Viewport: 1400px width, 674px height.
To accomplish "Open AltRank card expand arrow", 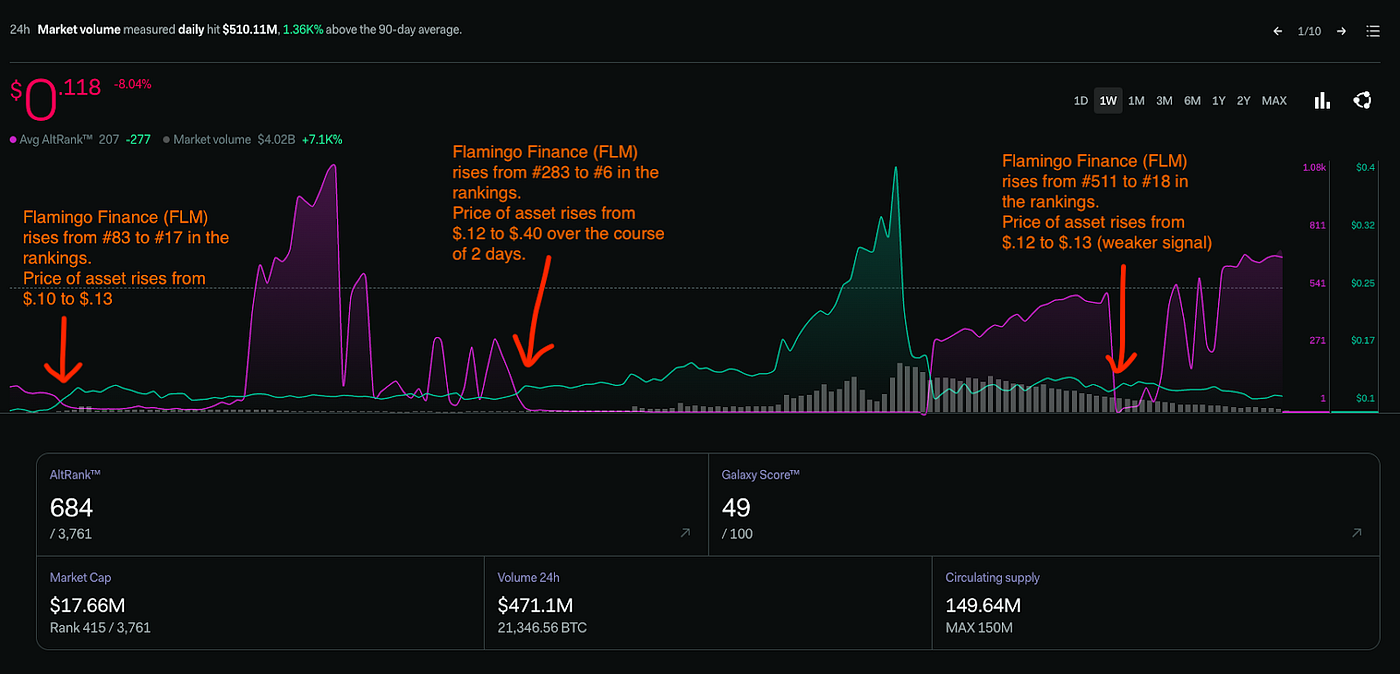I will tap(685, 534).
